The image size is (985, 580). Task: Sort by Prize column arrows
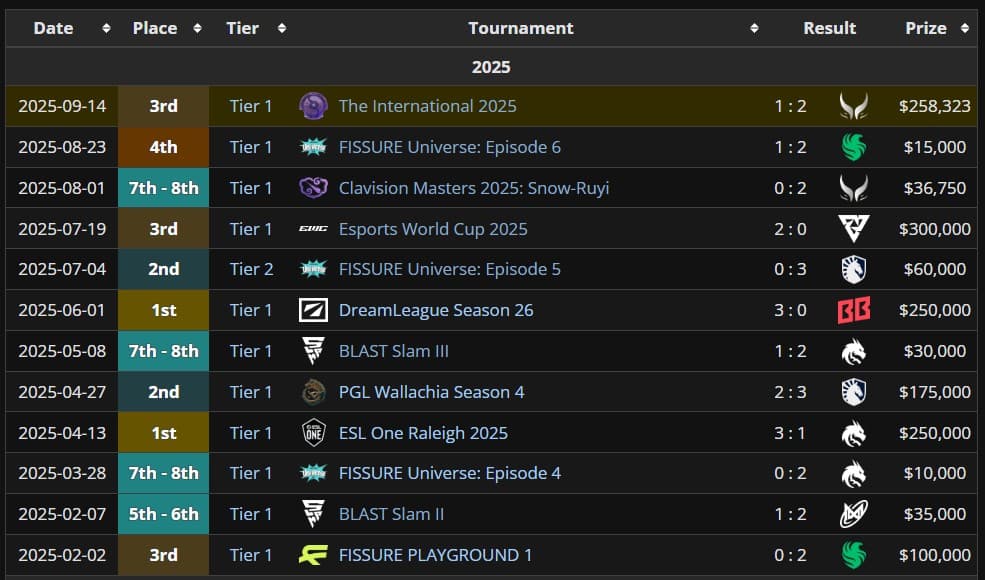965,29
